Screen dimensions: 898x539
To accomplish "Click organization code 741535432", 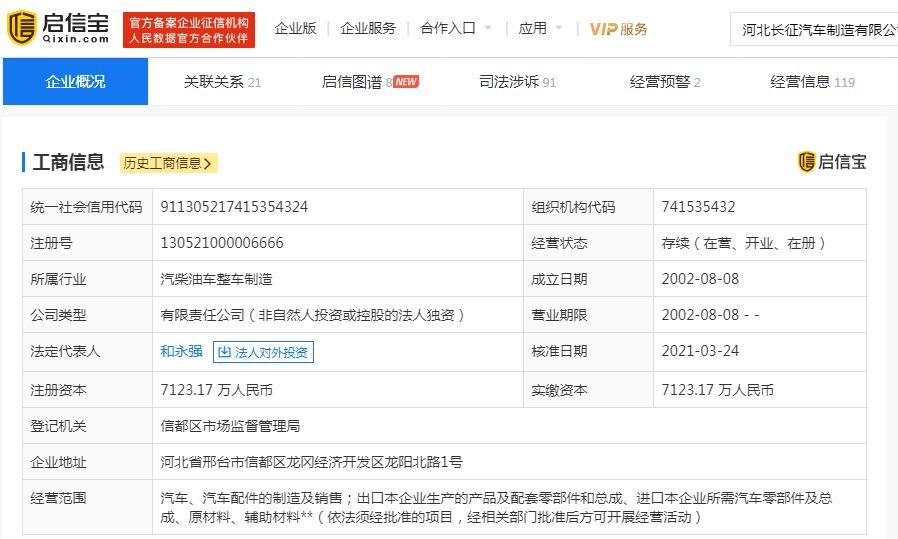I will point(698,207).
